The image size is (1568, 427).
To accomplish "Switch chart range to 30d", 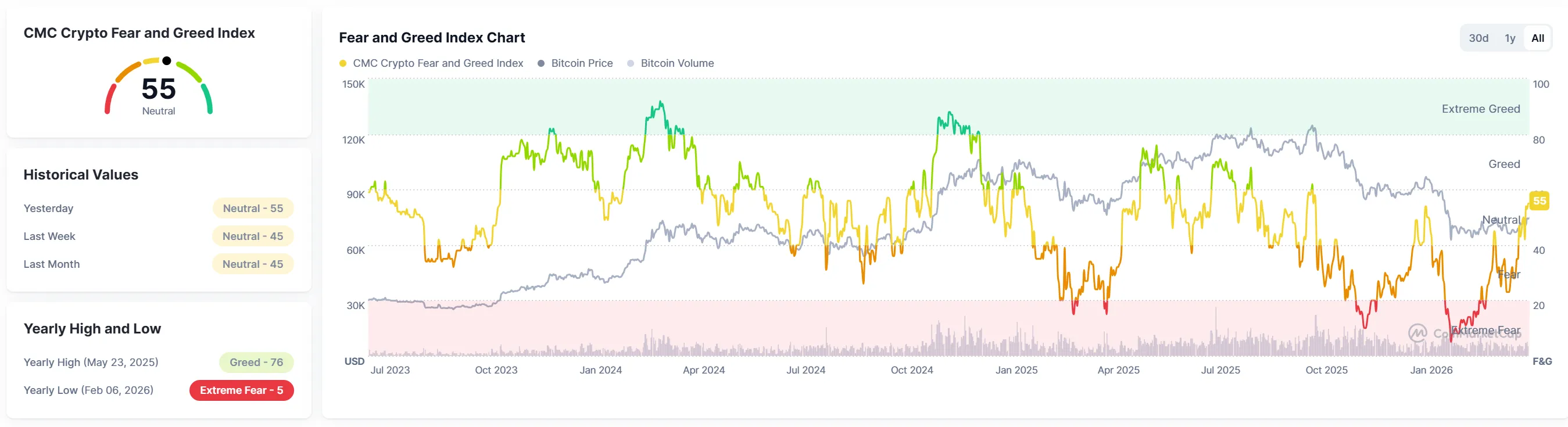I will pyautogui.click(x=1478, y=38).
